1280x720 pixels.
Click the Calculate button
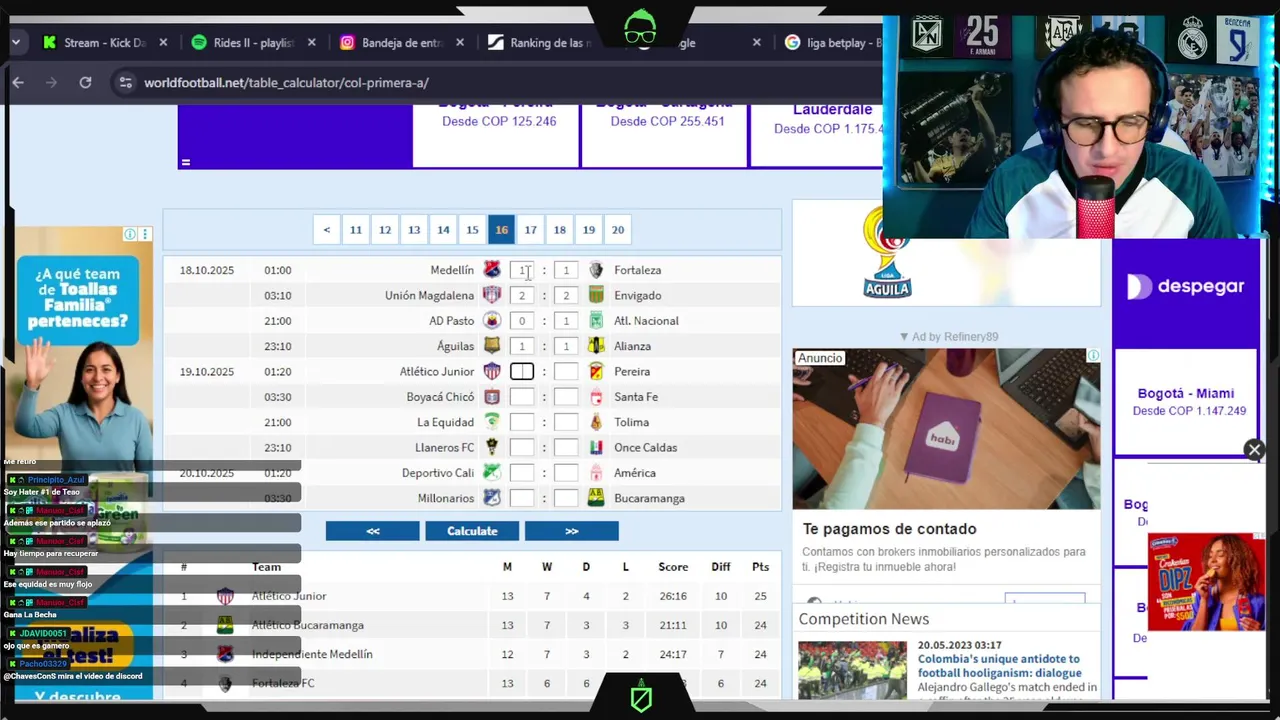tap(472, 531)
